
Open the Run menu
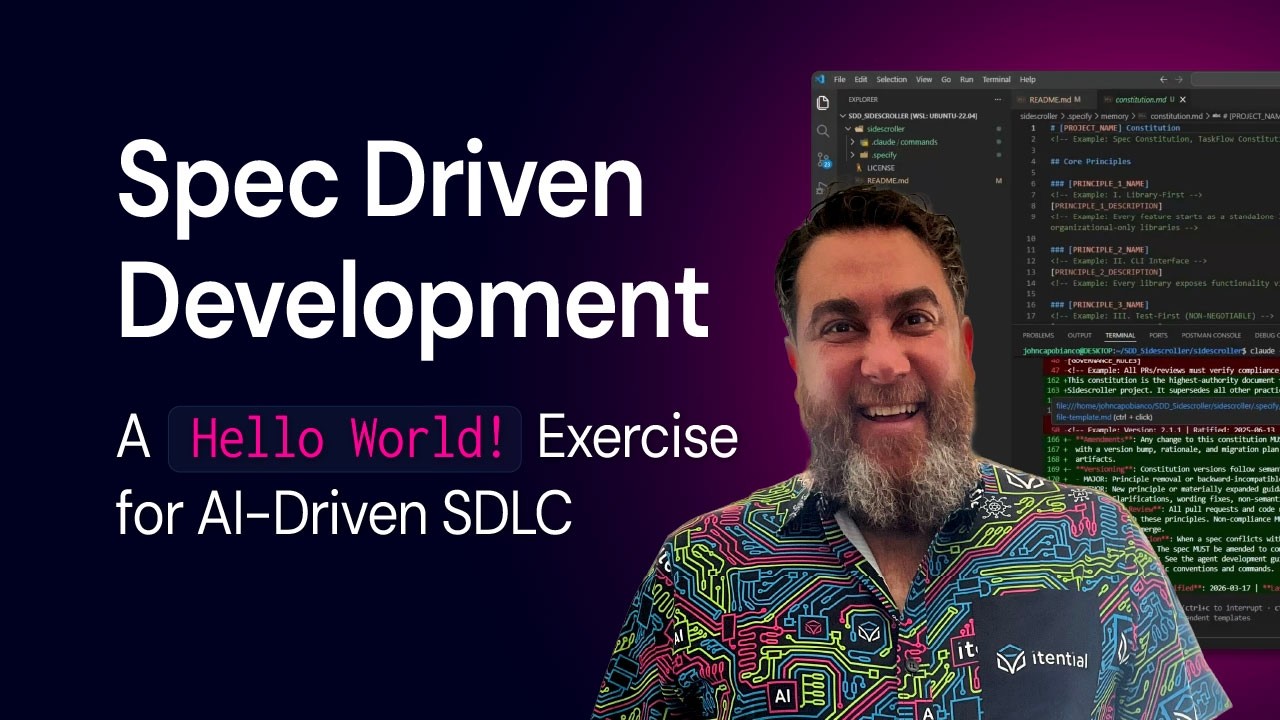[967, 79]
